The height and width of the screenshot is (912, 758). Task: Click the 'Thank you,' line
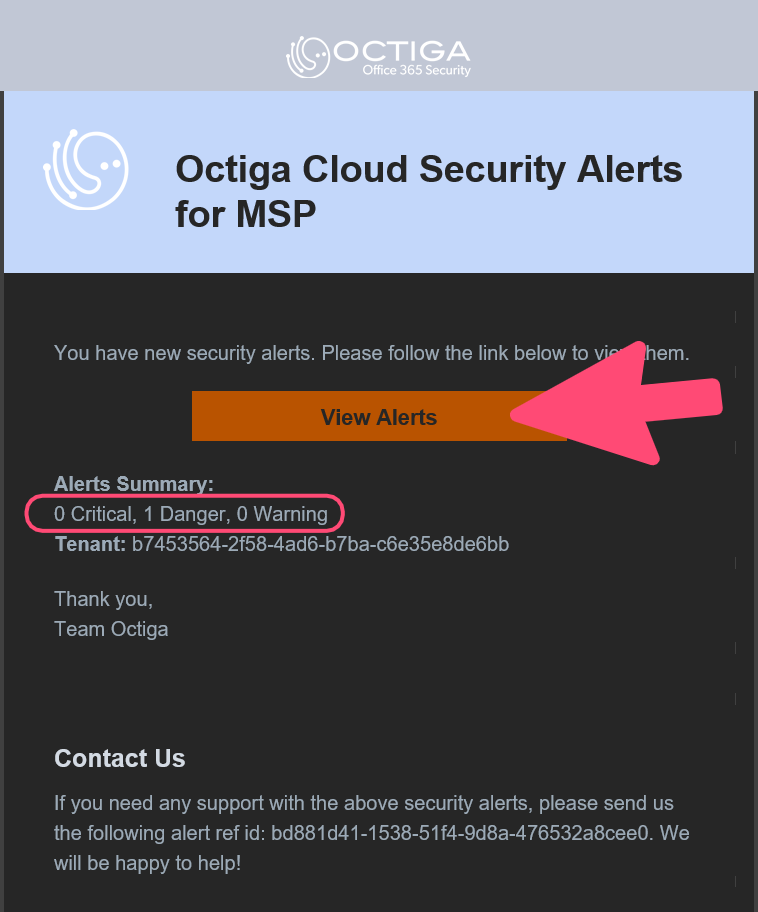[x=103, y=599]
